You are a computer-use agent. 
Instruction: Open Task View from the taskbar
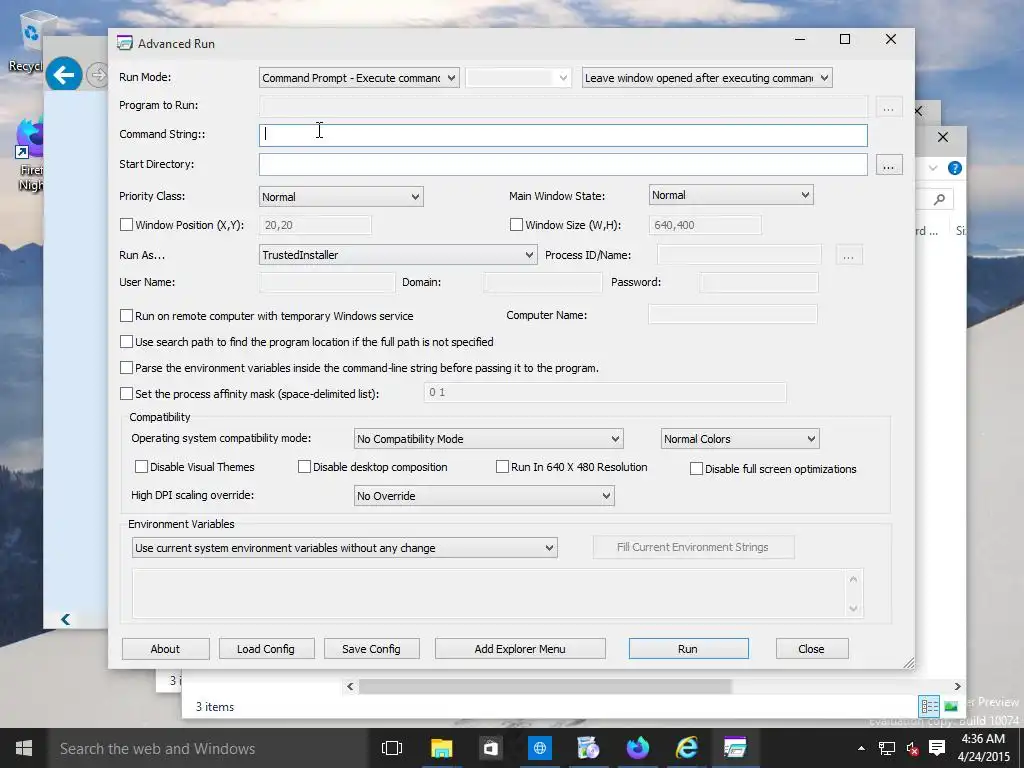point(392,748)
